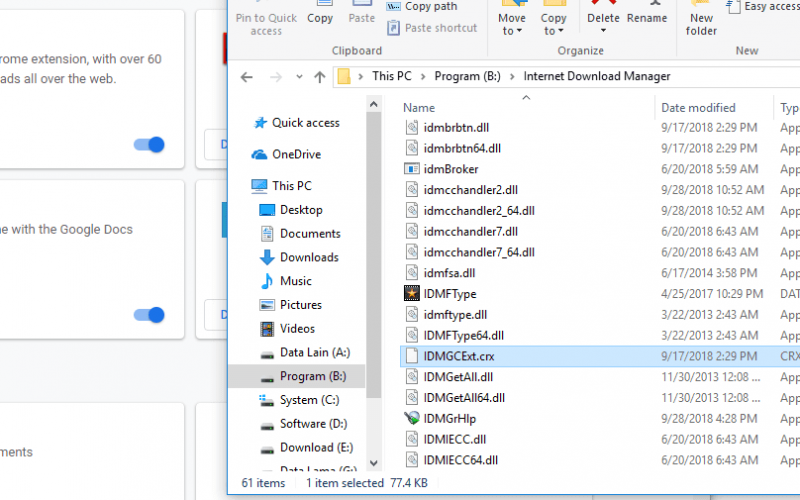Select Program (B:) in the breadcrumb
This screenshot has width=800, height=500.
click(x=467, y=76)
